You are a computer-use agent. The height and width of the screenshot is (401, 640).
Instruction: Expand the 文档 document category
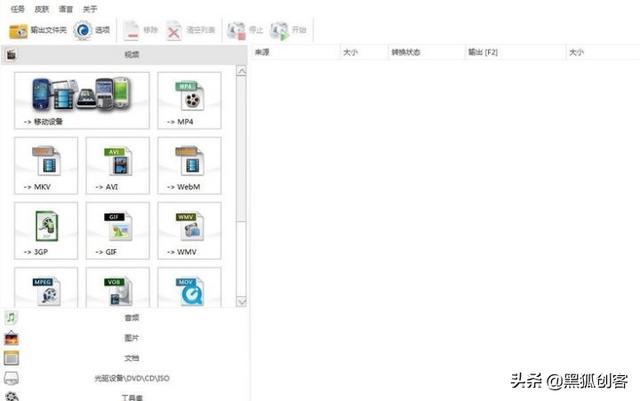[x=124, y=358]
